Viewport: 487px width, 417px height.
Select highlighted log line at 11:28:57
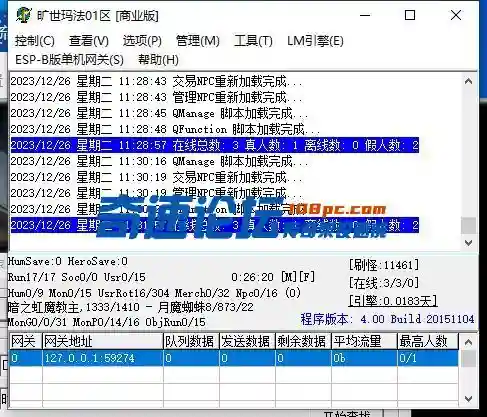(x=215, y=145)
